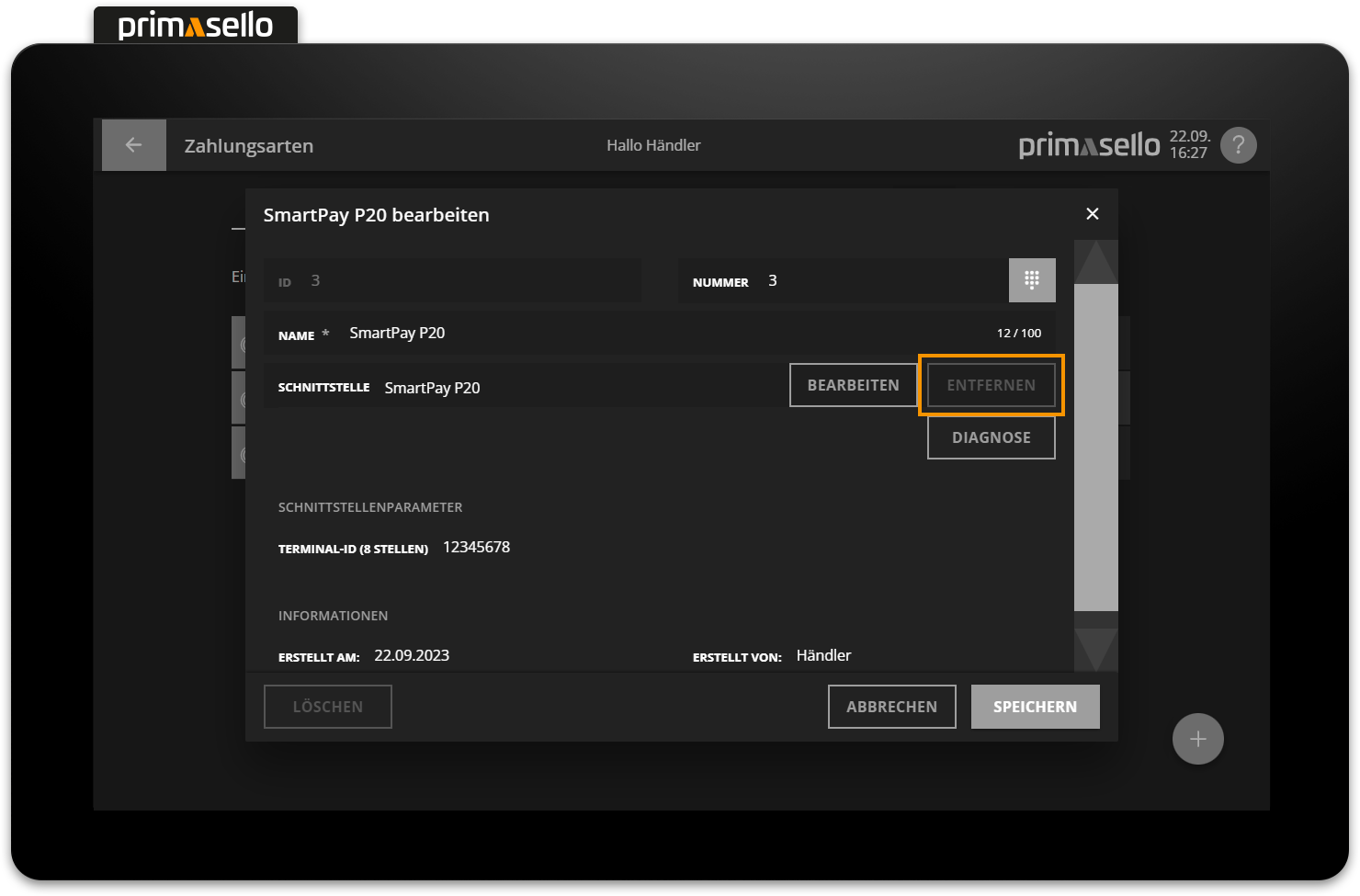This screenshot has width=1360, height=896.
Task: Start a DIAGNOSE for the interface
Action: (991, 437)
